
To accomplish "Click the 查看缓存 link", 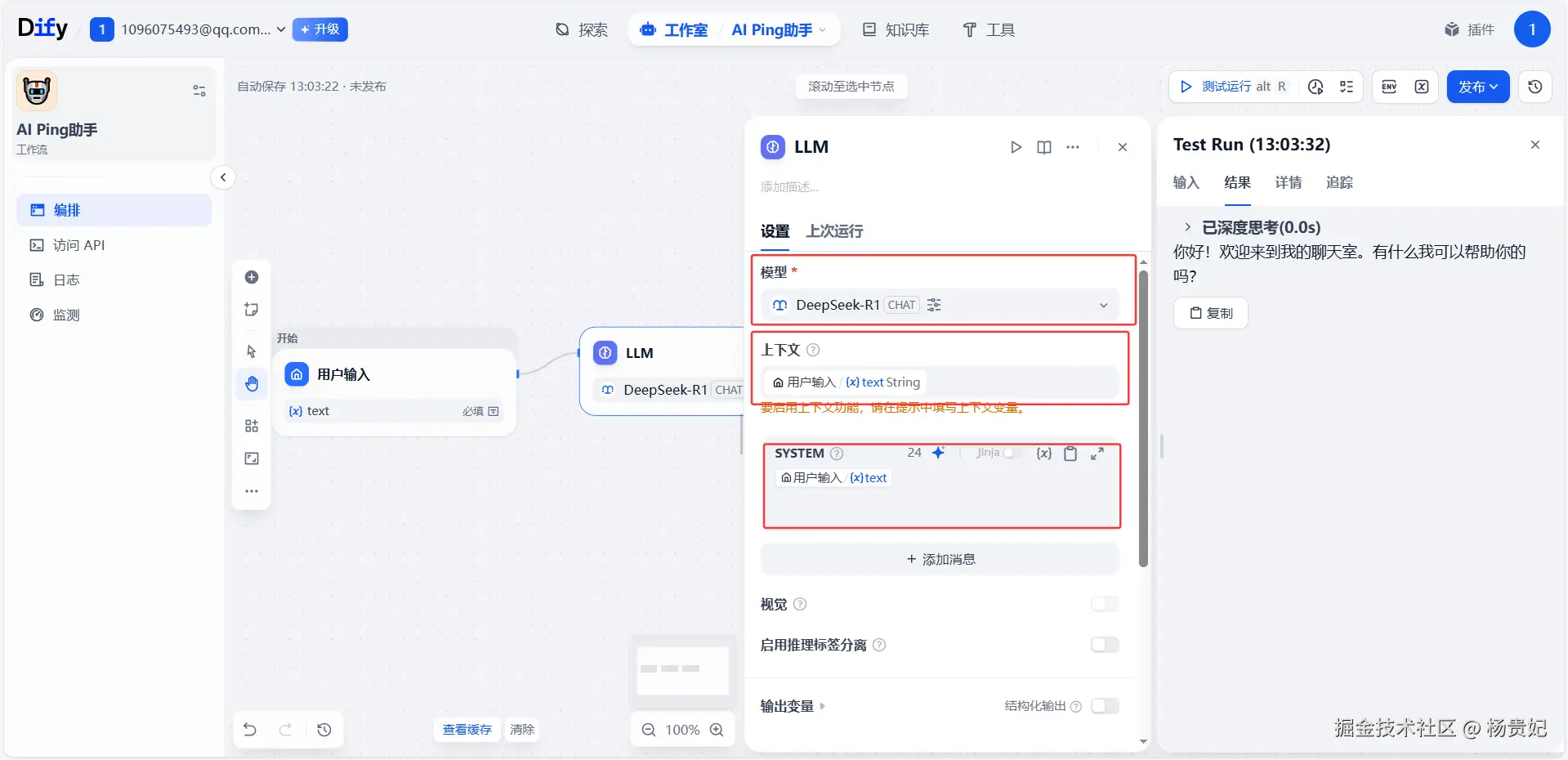I will tap(467, 730).
